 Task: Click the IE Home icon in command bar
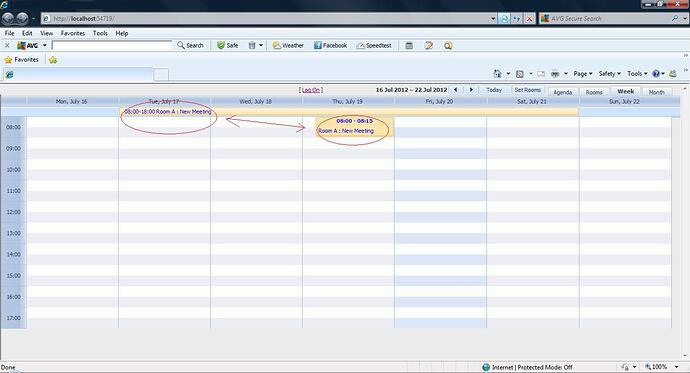[497, 73]
